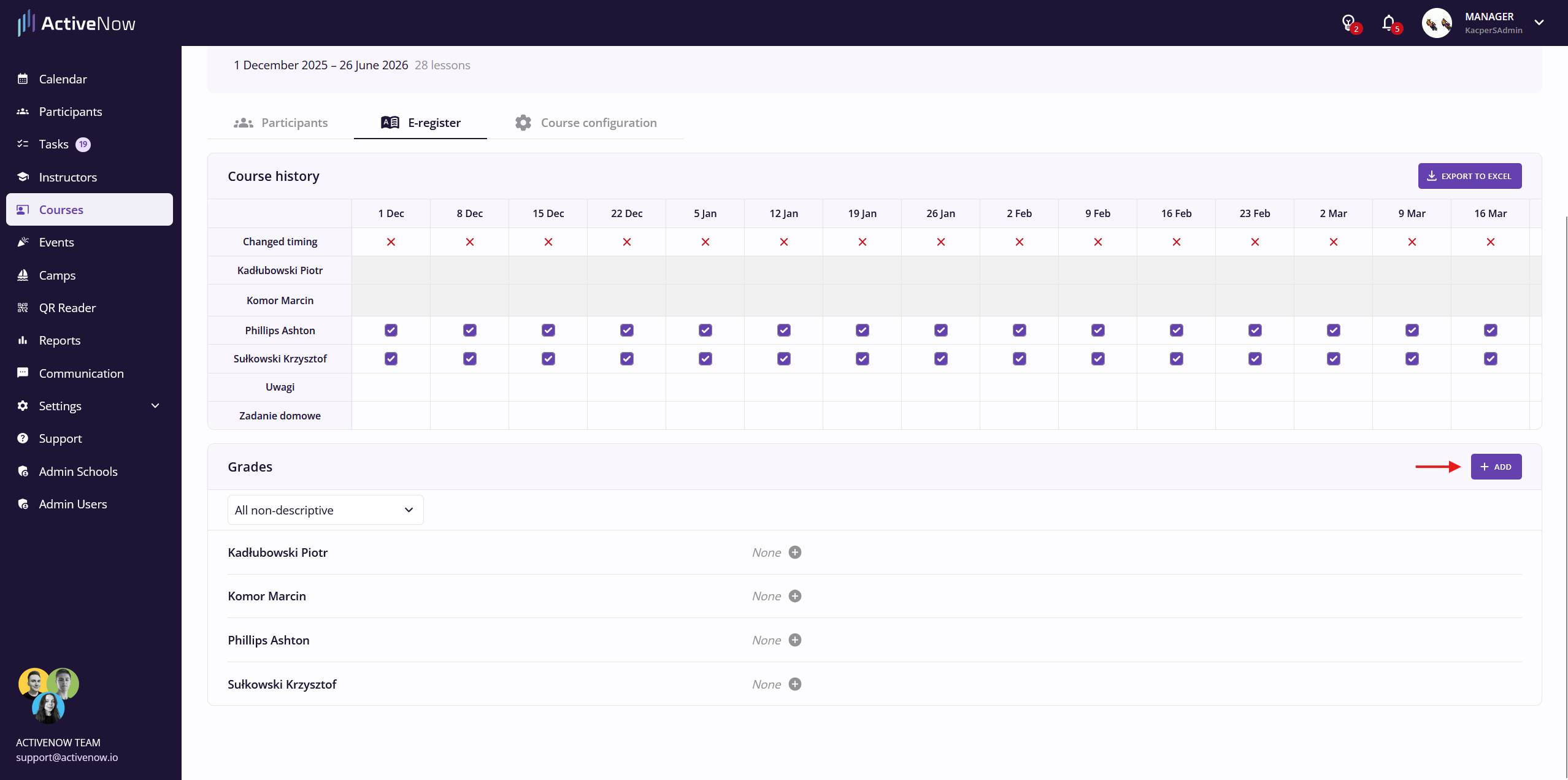Switch to Course configuration tab
This screenshot has width=1568, height=780.
tap(586, 123)
